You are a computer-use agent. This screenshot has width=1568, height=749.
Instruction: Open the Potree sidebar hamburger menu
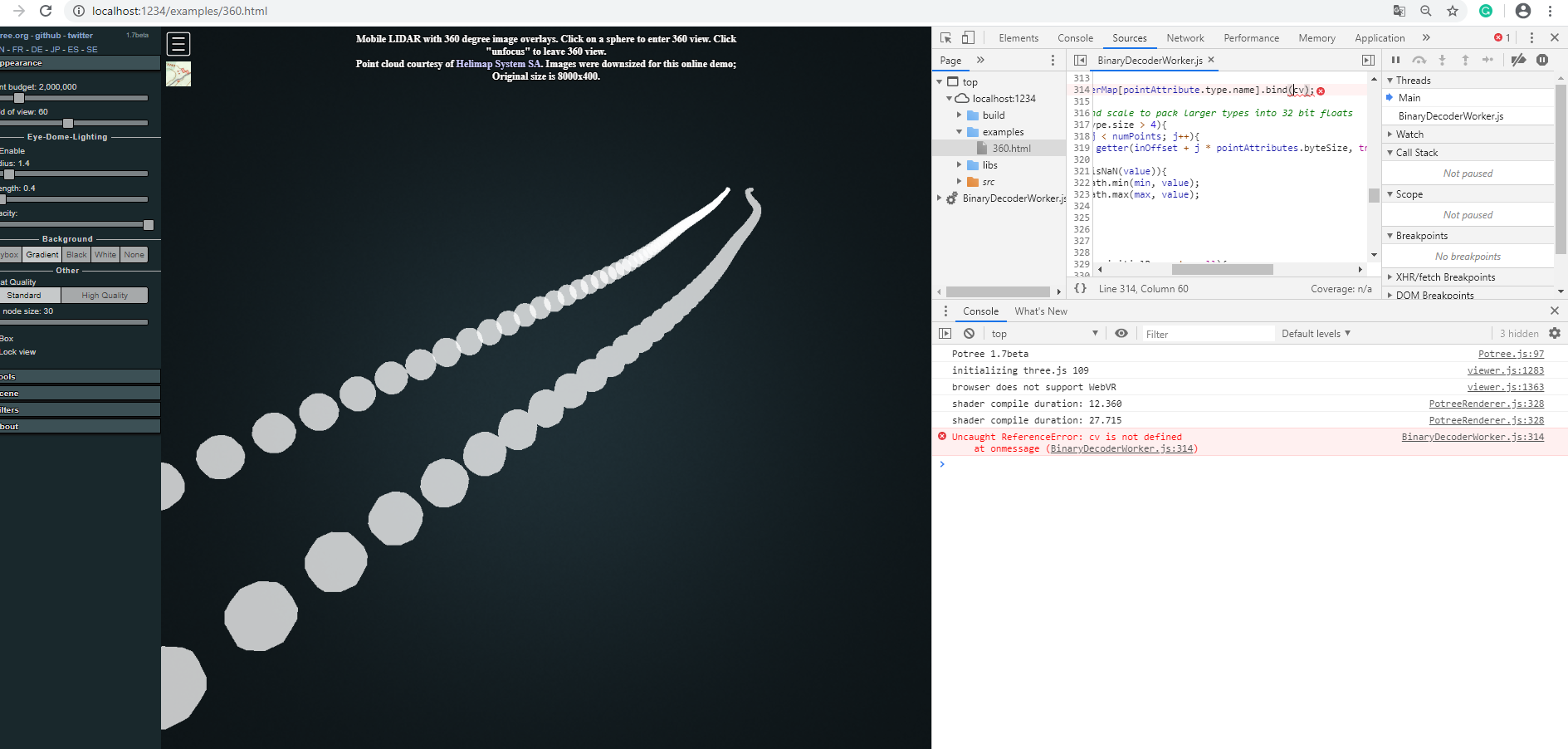point(178,42)
